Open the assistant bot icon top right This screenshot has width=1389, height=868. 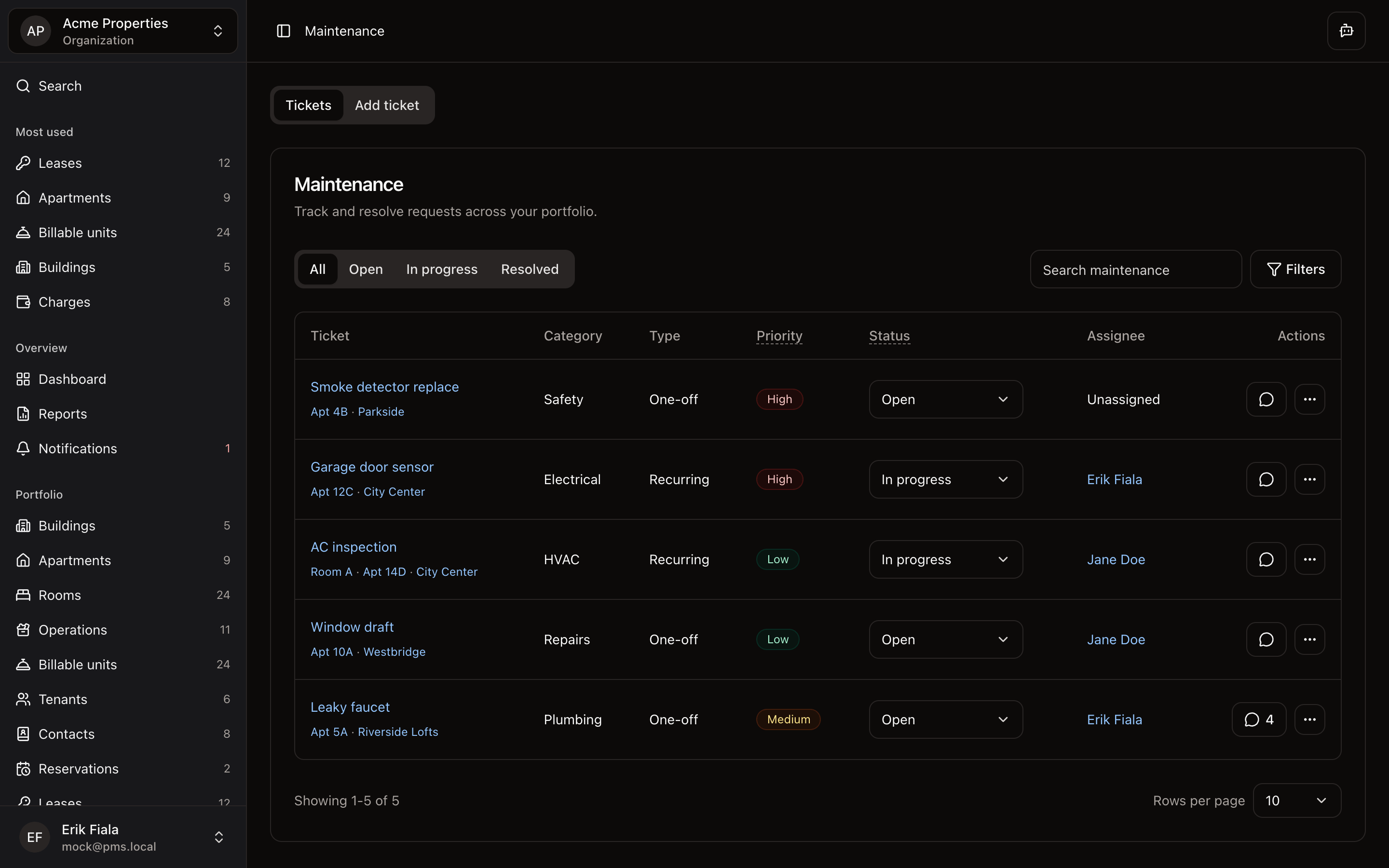coord(1346,31)
